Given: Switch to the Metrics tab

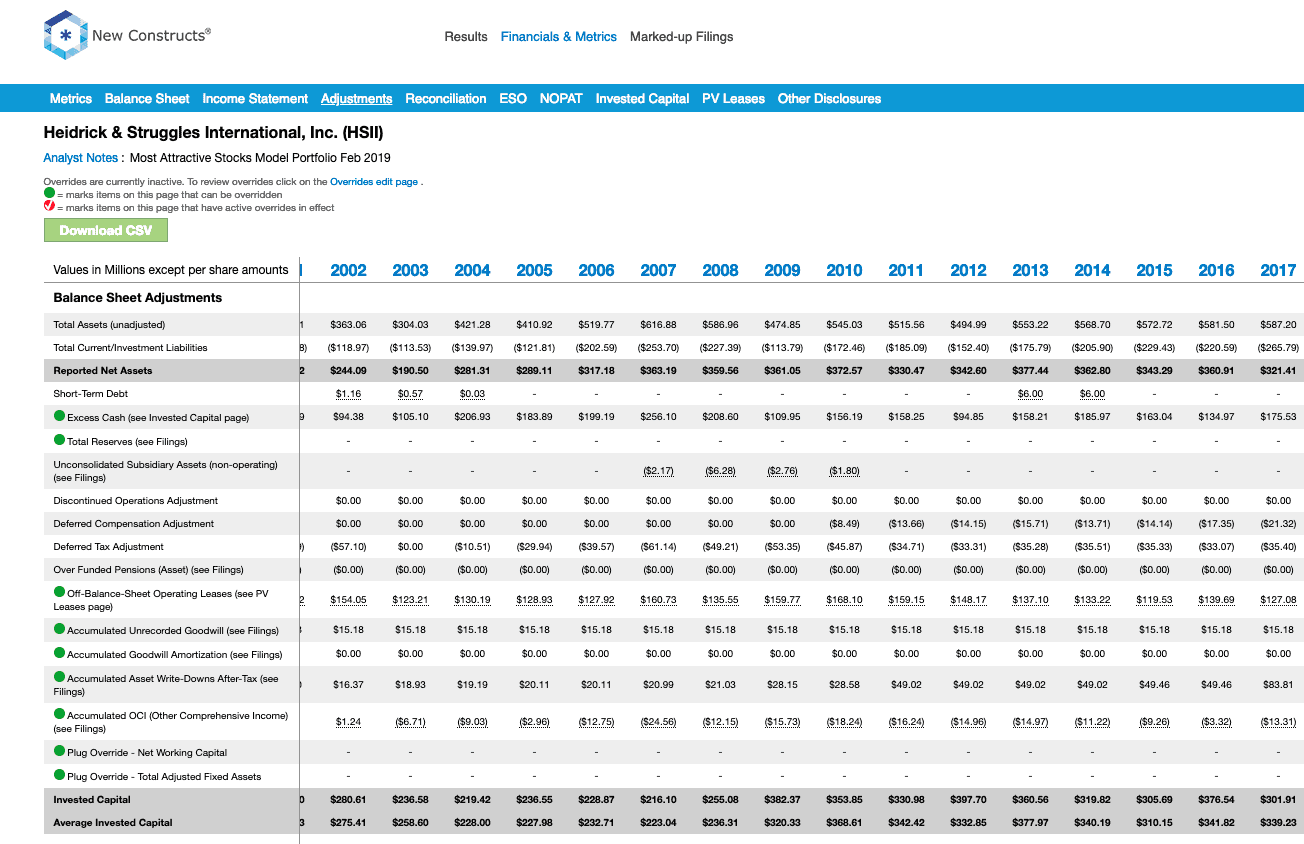Looking at the screenshot, I should 71,98.
